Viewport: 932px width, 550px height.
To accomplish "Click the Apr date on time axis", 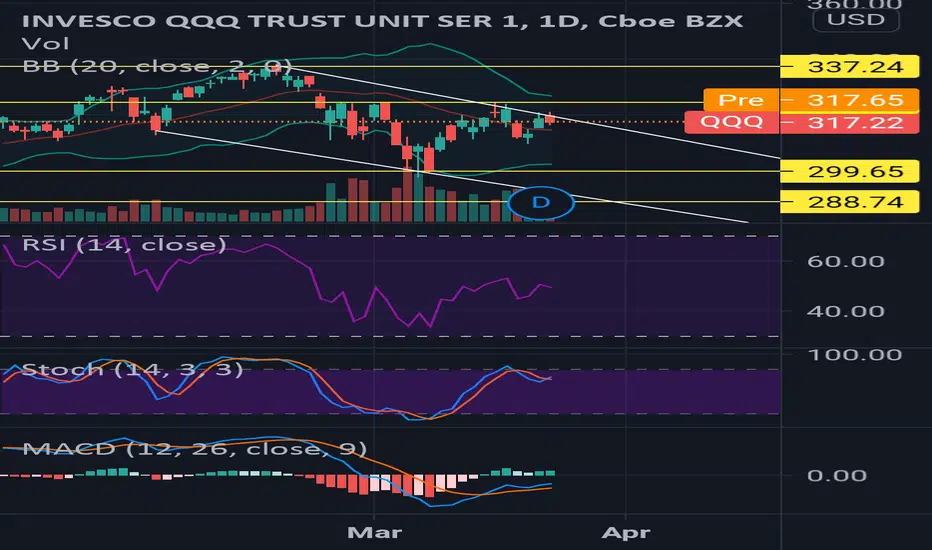I will tap(626, 532).
